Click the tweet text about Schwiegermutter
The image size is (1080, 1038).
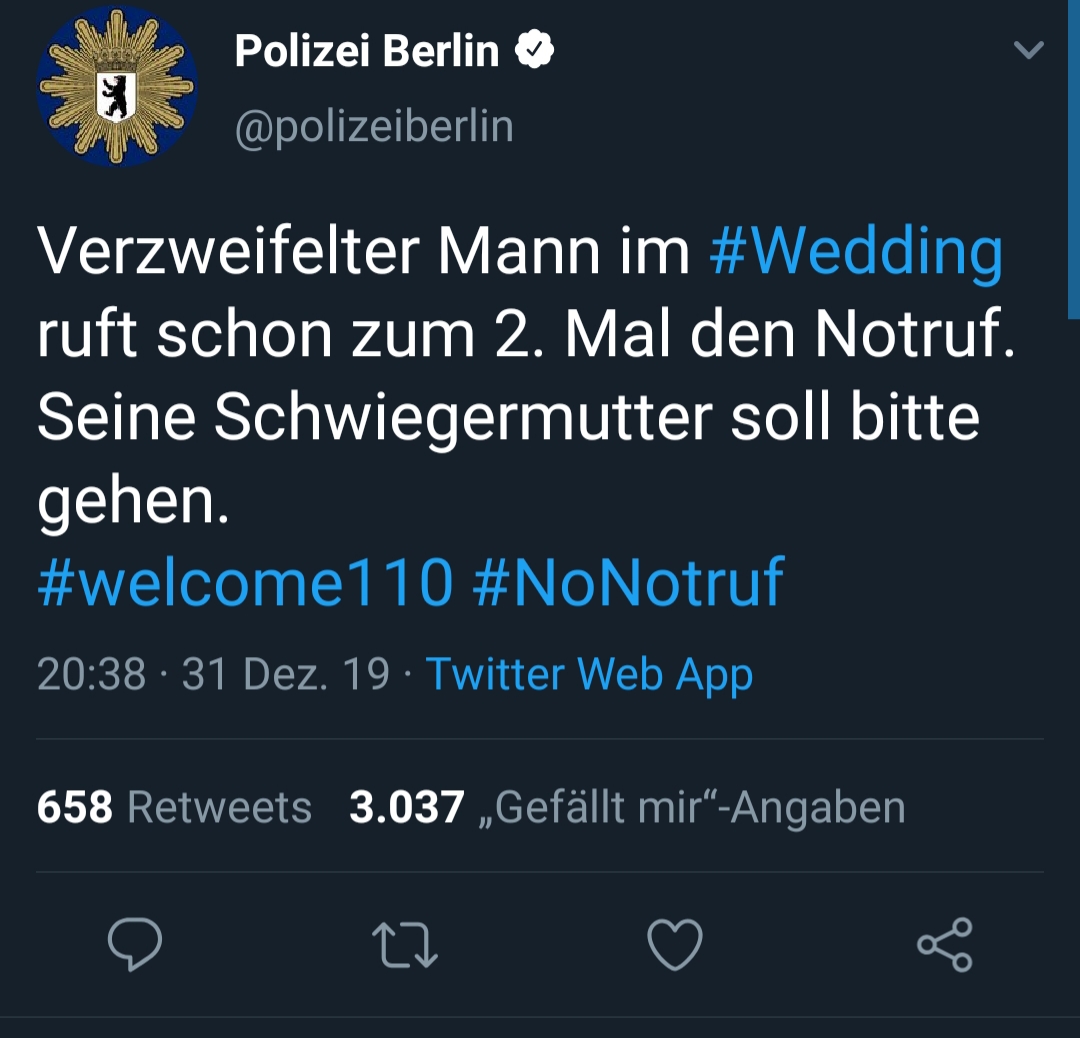click(x=507, y=418)
